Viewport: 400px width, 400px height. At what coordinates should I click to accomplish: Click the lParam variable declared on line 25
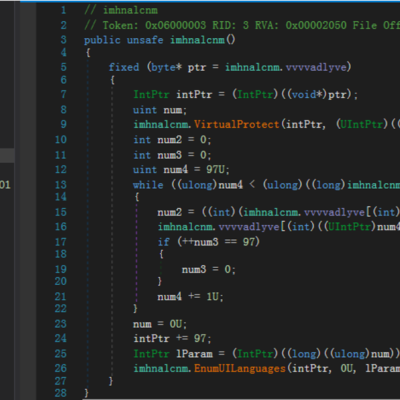tap(194, 354)
